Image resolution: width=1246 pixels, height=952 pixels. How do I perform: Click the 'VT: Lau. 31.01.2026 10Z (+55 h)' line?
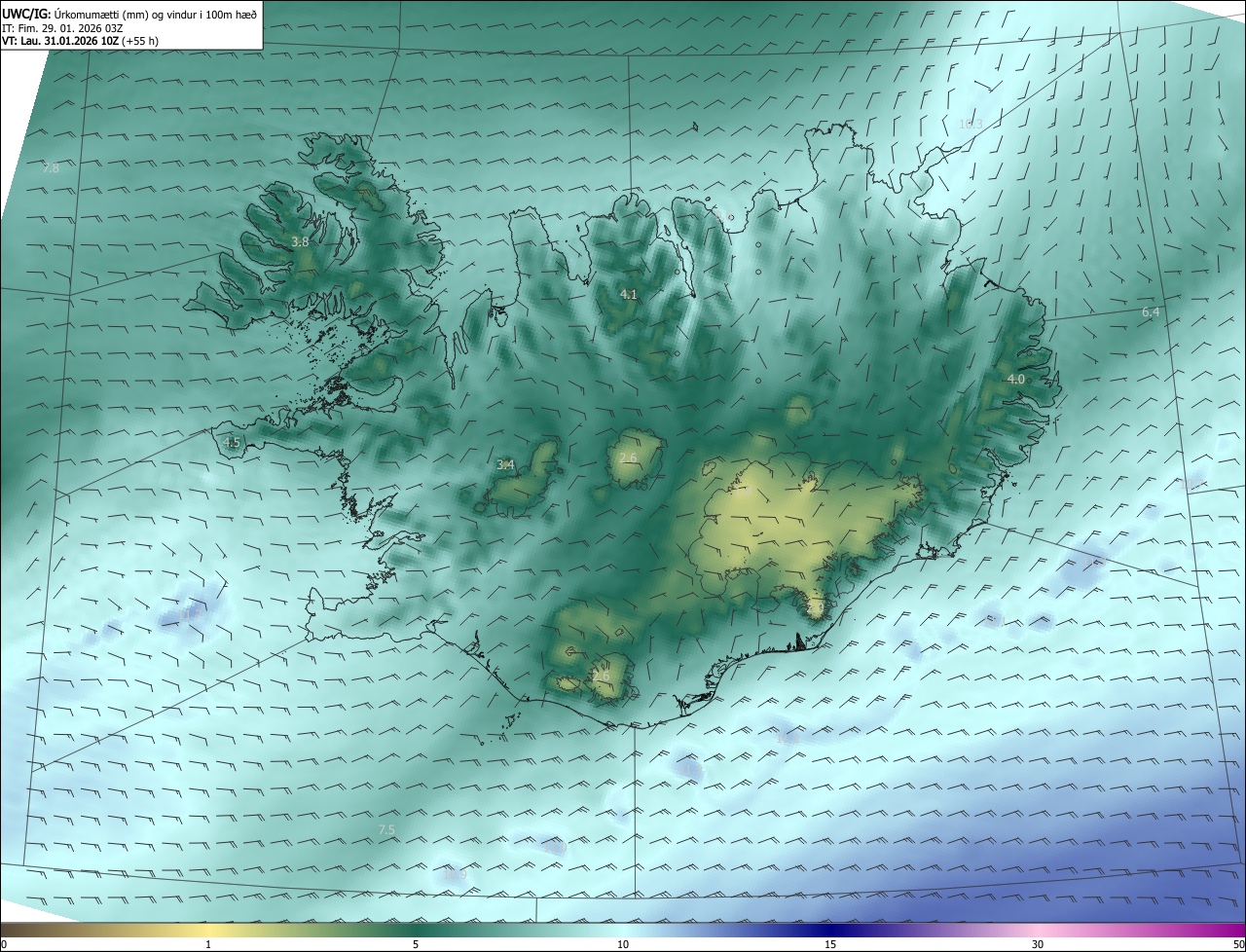coord(79,41)
